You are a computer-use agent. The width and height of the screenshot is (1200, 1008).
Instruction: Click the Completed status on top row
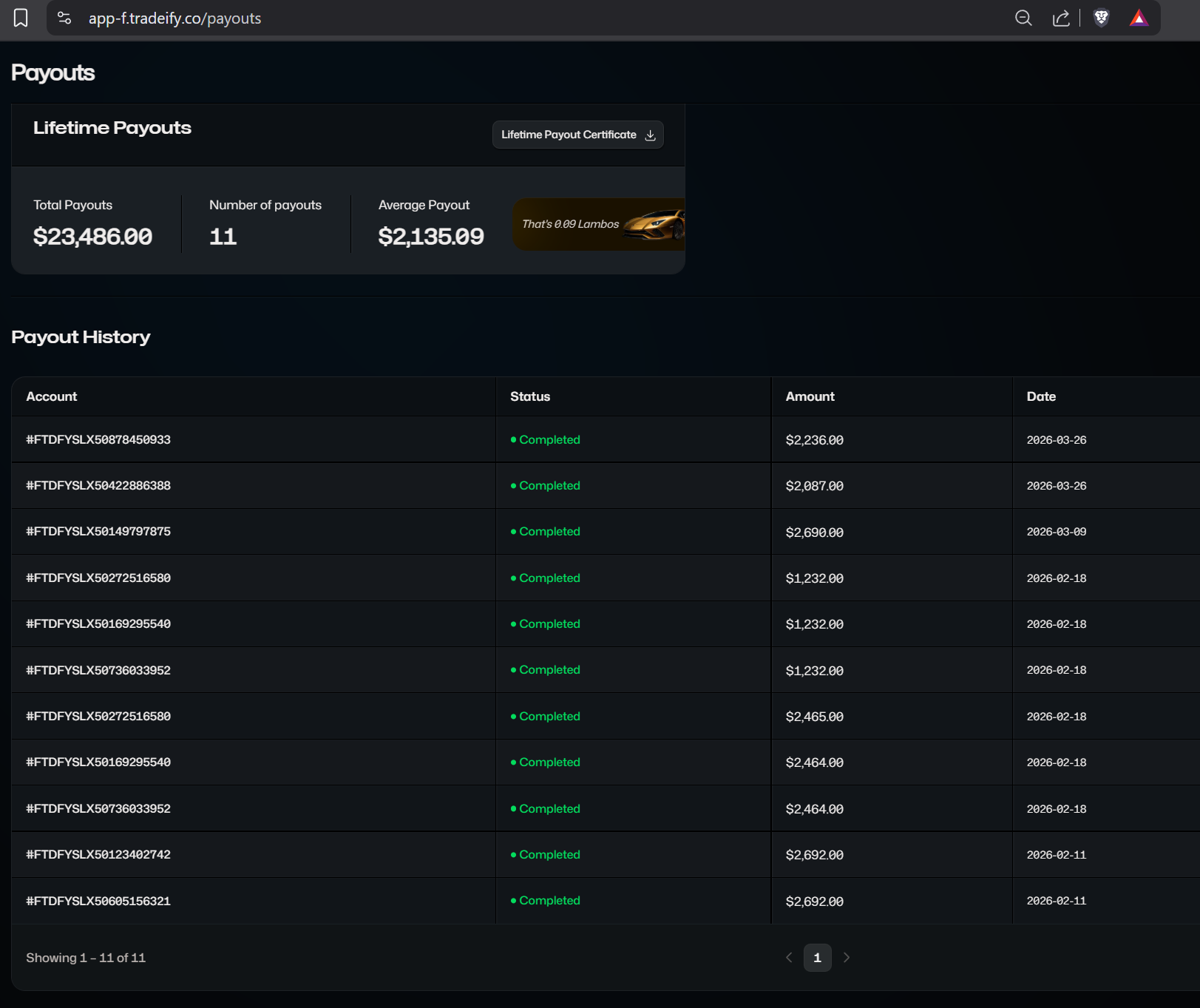click(549, 439)
